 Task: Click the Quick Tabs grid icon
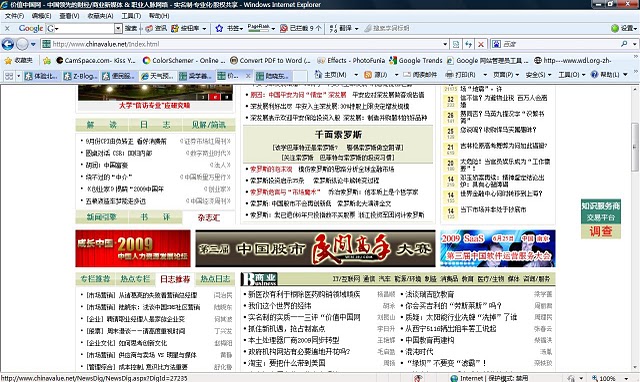(x=8, y=76)
